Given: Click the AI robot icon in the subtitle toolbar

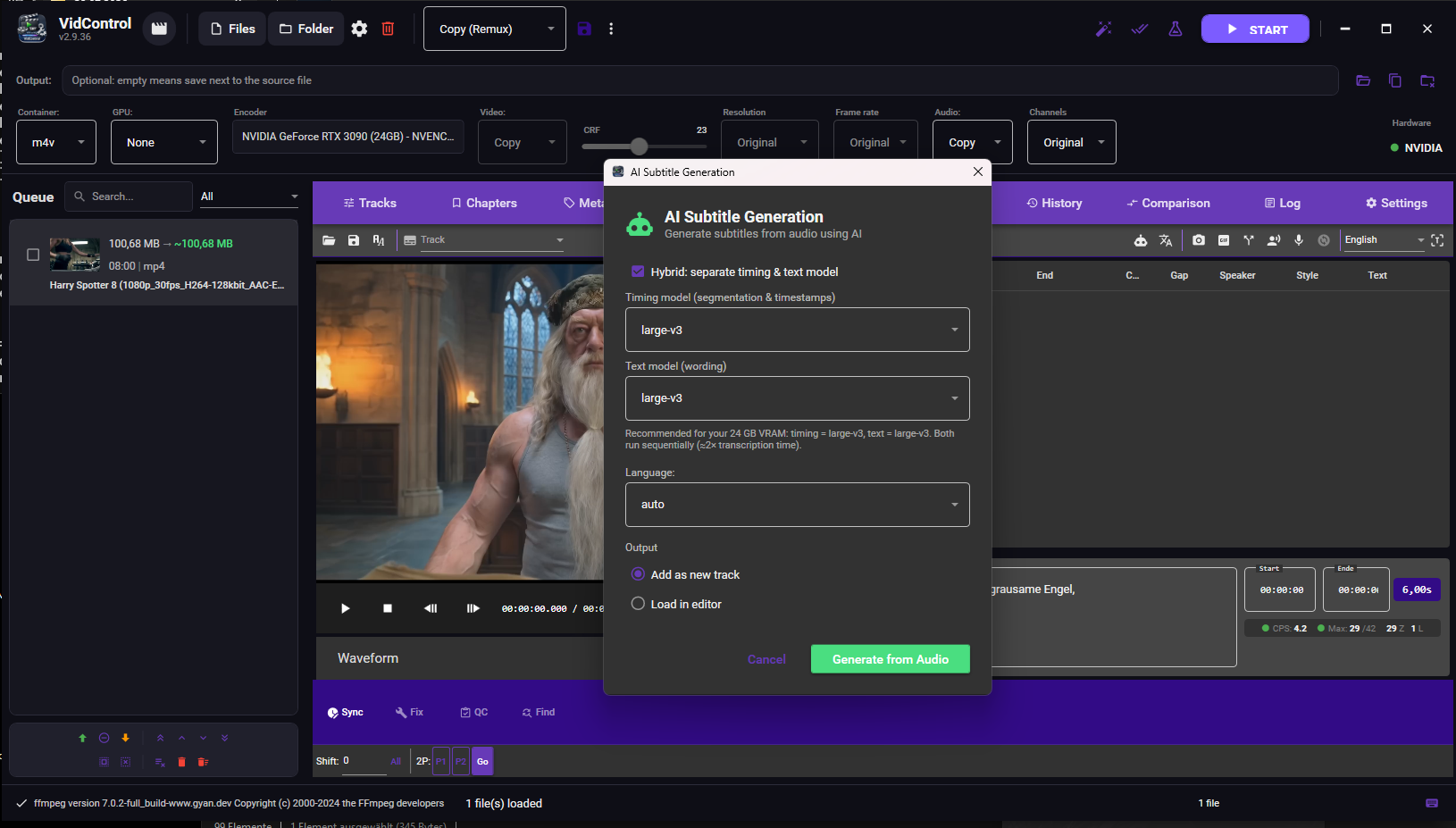Looking at the screenshot, I should pos(1141,240).
